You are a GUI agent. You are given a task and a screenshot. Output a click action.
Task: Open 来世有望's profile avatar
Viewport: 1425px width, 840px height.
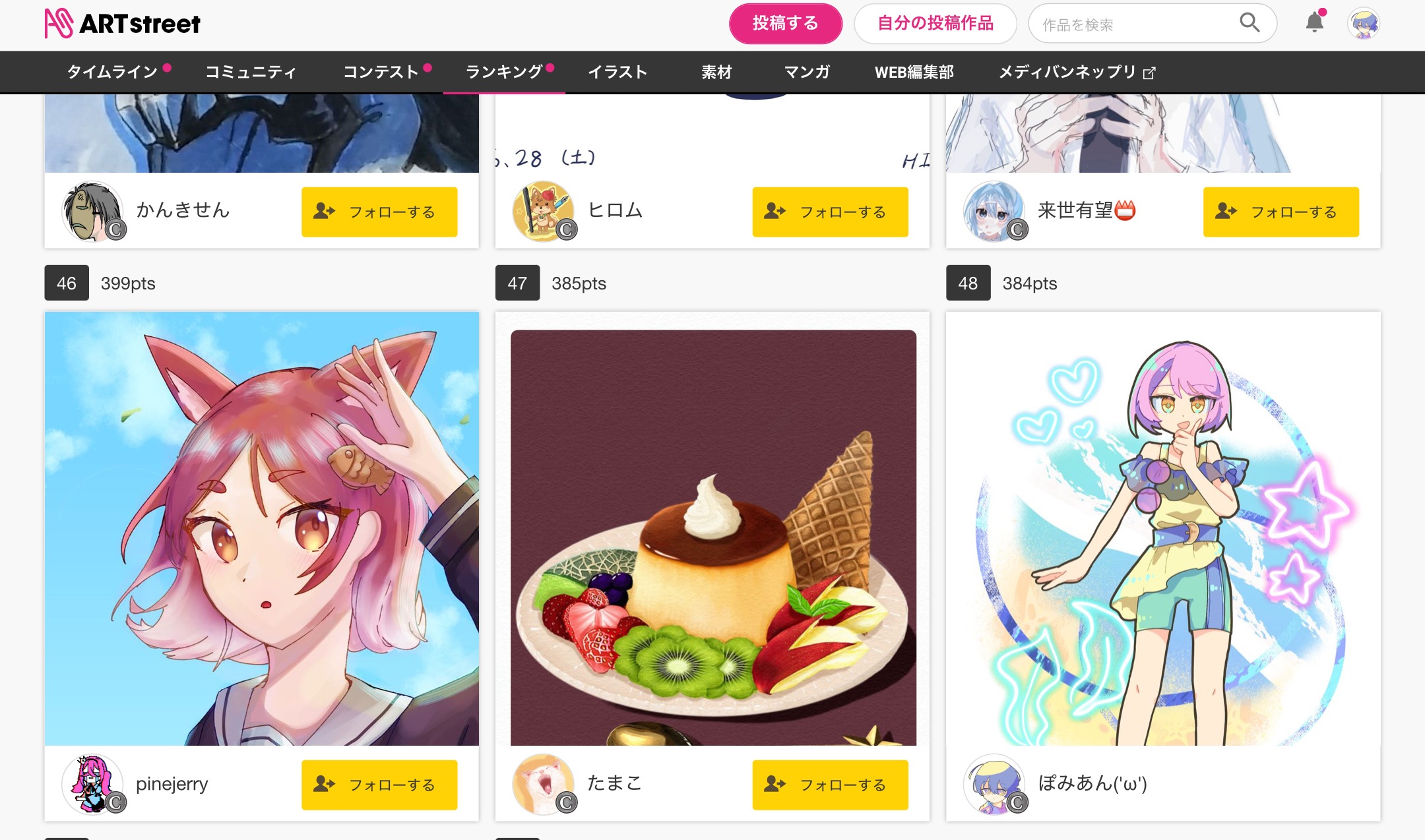[995, 211]
